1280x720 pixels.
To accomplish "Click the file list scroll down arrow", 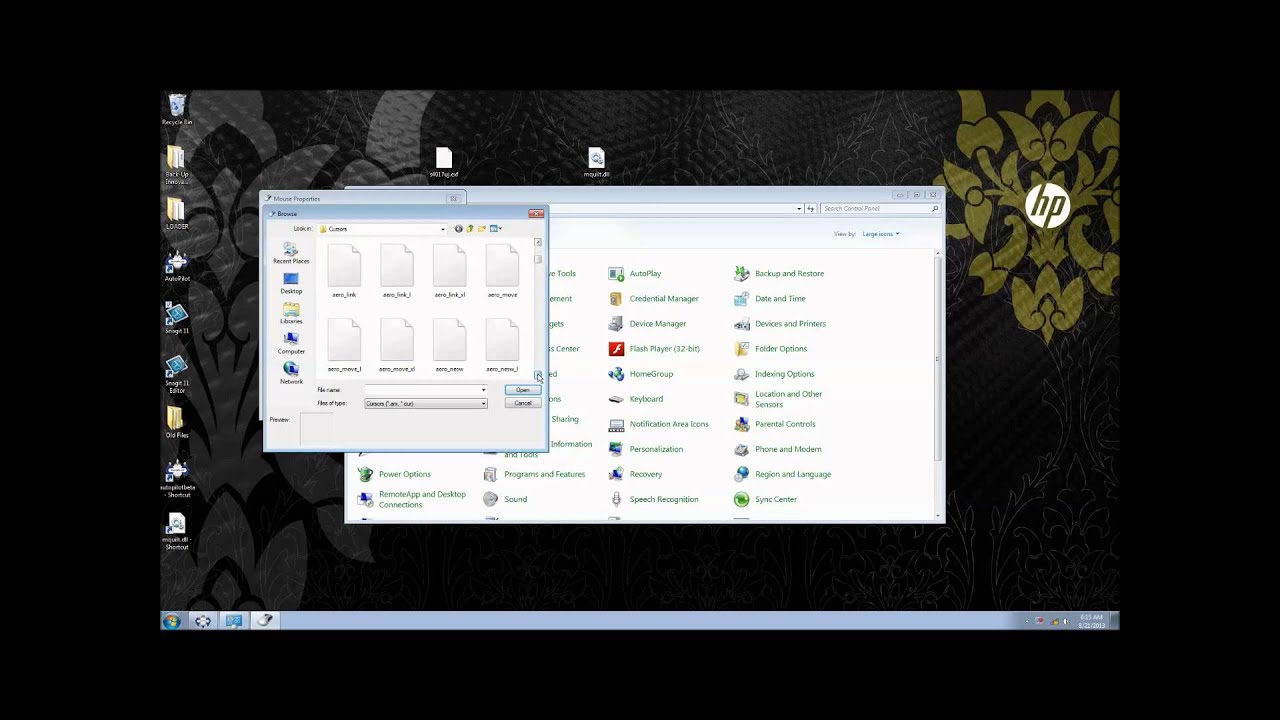I will (x=538, y=376).
